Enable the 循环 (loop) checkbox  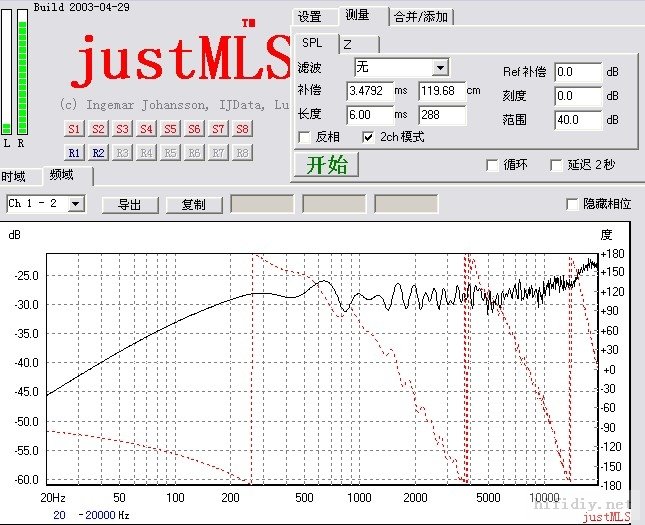click(x=492, y=165)
